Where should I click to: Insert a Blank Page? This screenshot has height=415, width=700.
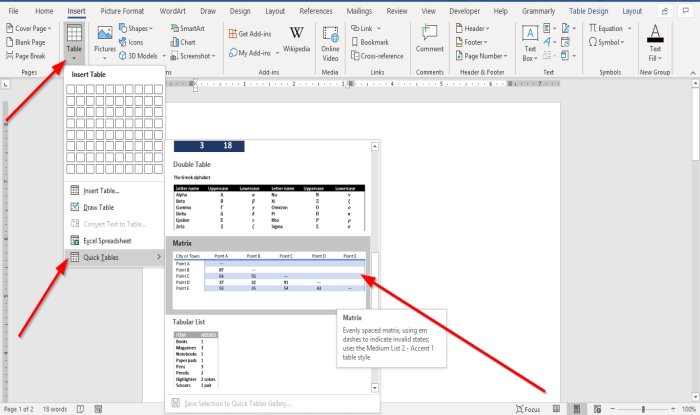[x=25, y=42]
